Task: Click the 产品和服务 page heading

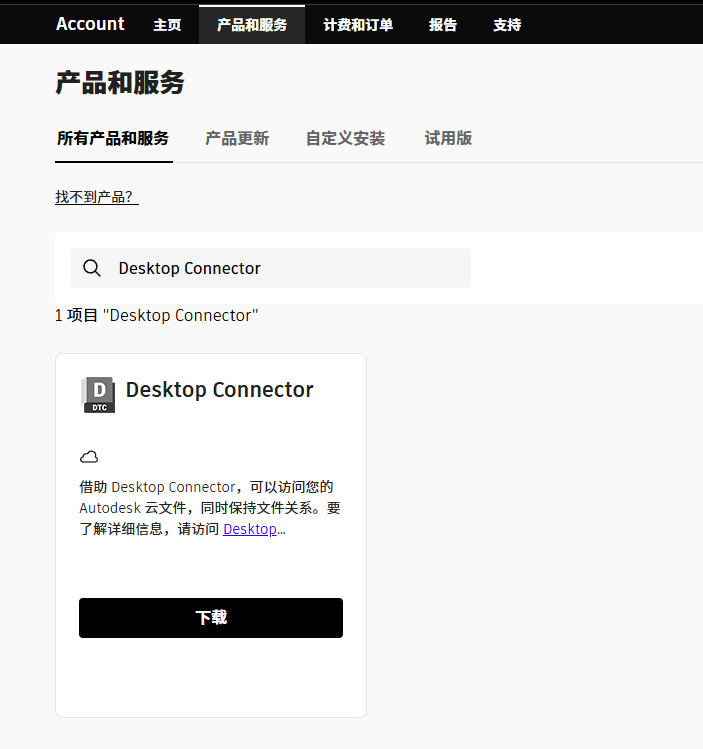Action: click(x=120, y=83)
